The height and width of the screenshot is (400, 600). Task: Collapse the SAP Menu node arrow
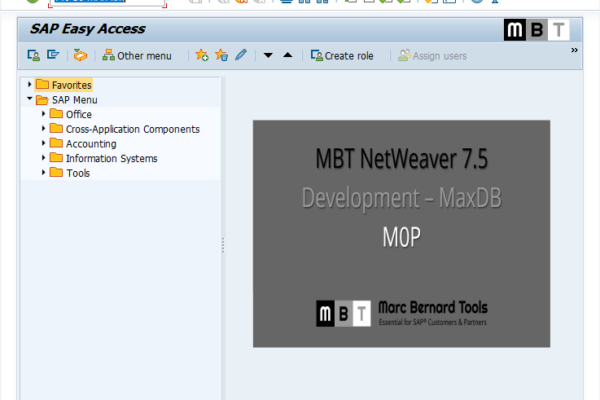click(30, 100)
